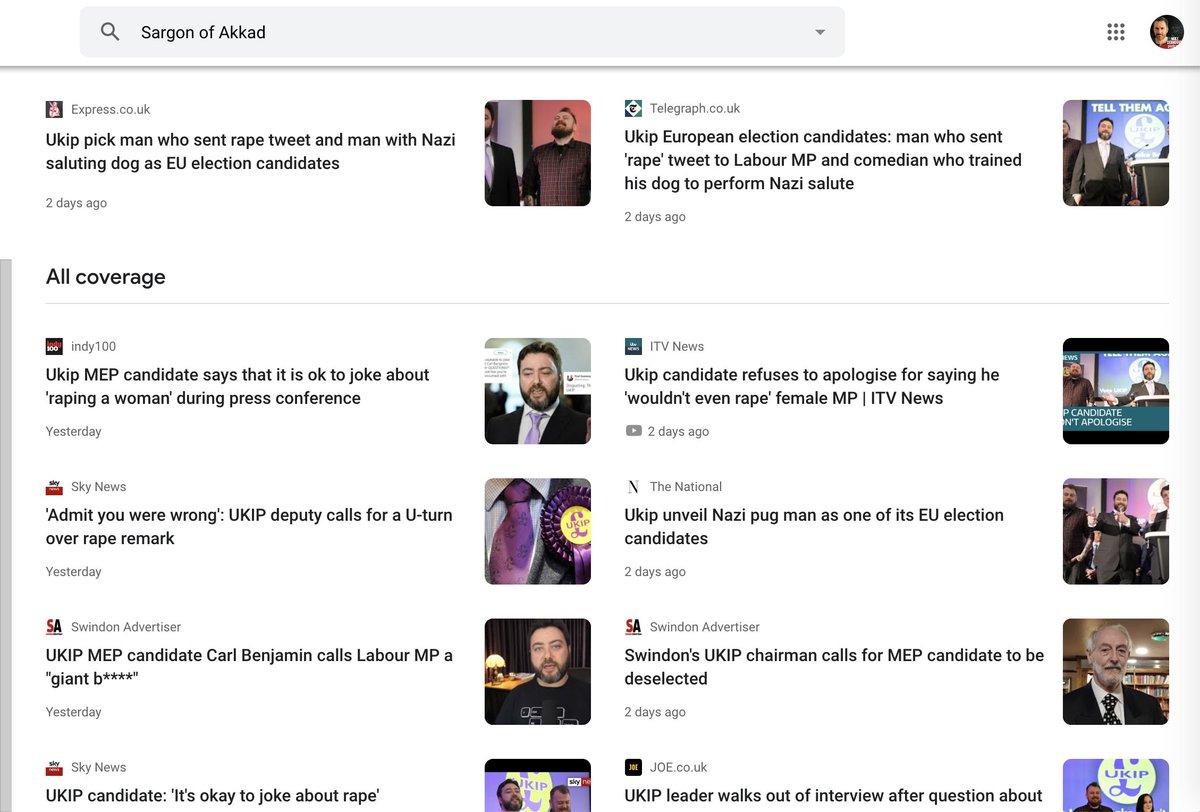Click the Express.co.uk source icon
The width and height of the screenshot is (1200, 812).
54,109
